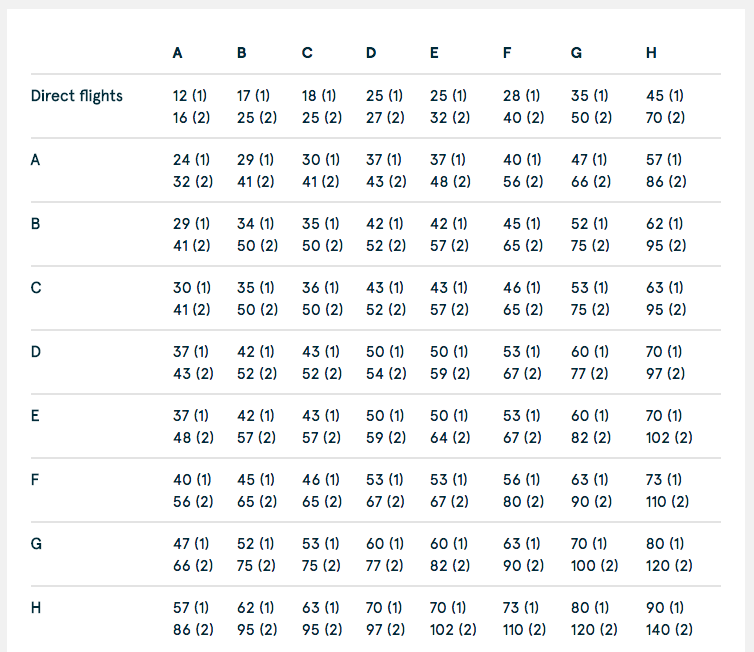Select column header F
754x652 pixels.
[x=507, y=53]
